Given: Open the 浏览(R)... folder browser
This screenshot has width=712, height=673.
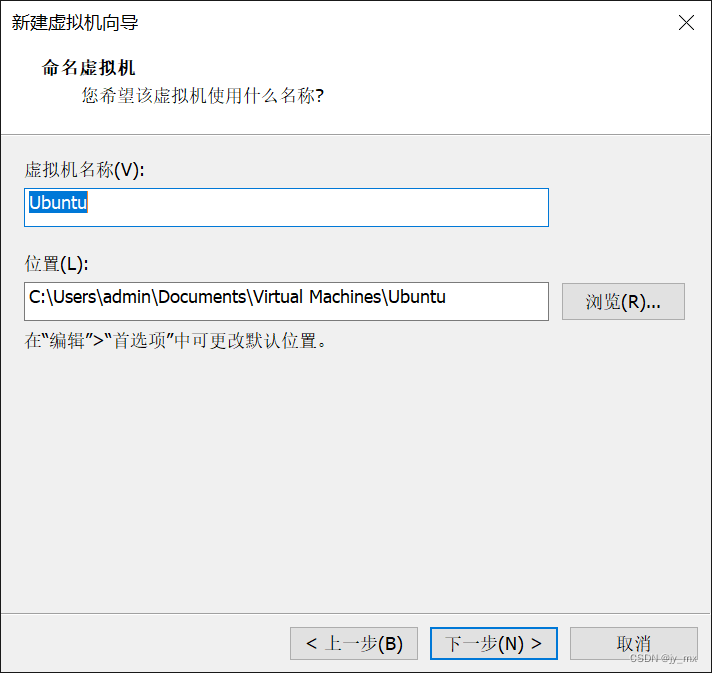Looking at the screenshot, I should [623, 302].
